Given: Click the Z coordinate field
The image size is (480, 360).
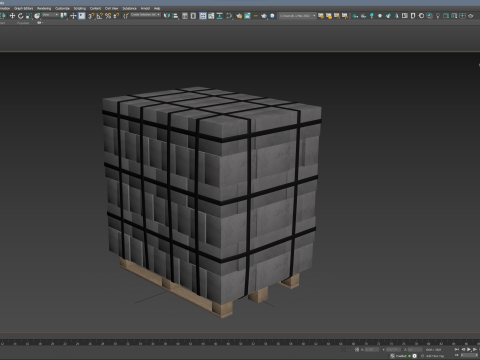Looking at the screenshot, I should coord(415,350).
